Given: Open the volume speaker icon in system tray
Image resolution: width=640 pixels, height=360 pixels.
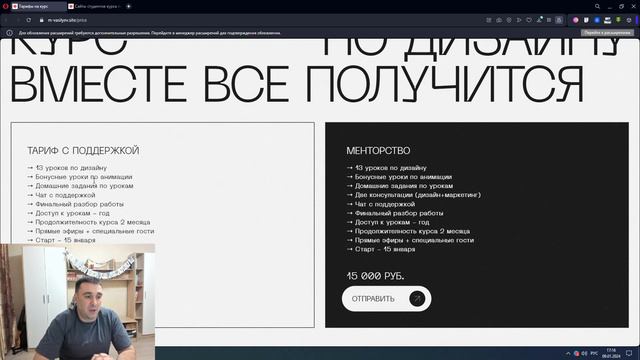Looking at the screenshot, I should pos(584,353).
